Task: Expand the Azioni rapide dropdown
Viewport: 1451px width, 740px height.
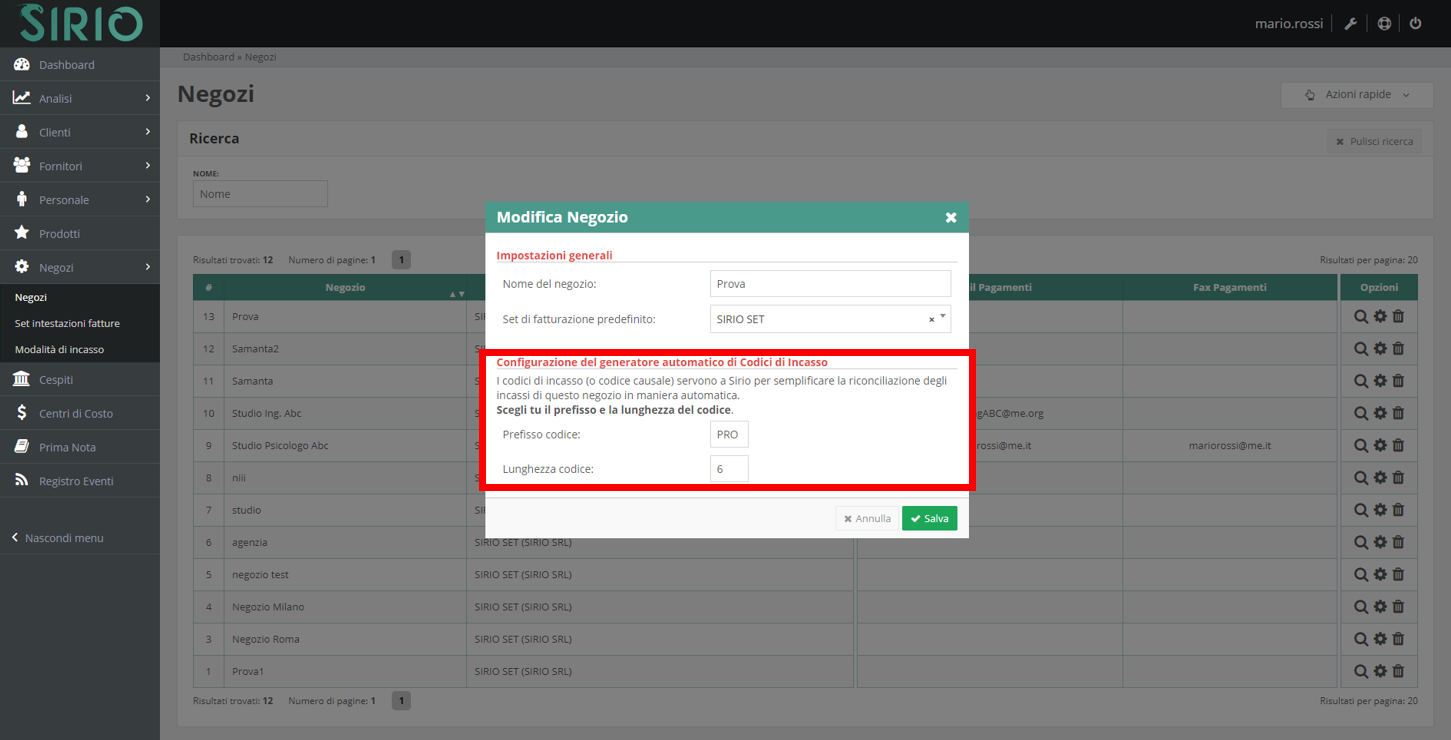Action: 1356,94
